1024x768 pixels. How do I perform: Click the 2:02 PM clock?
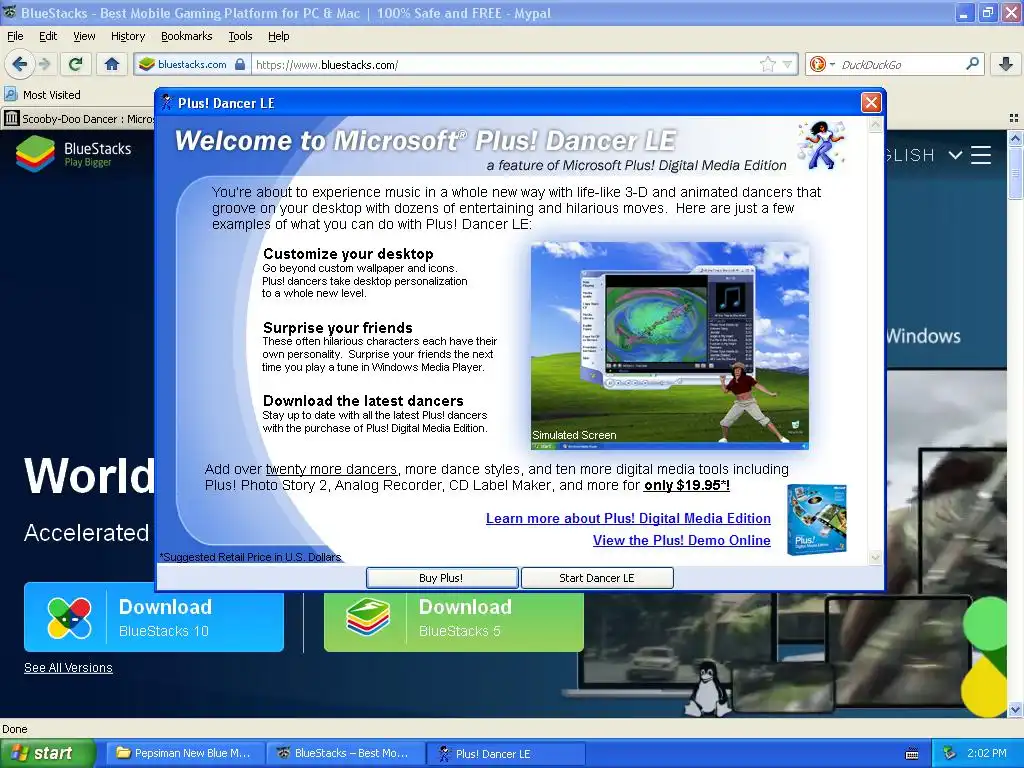click(x=987, y=753)
